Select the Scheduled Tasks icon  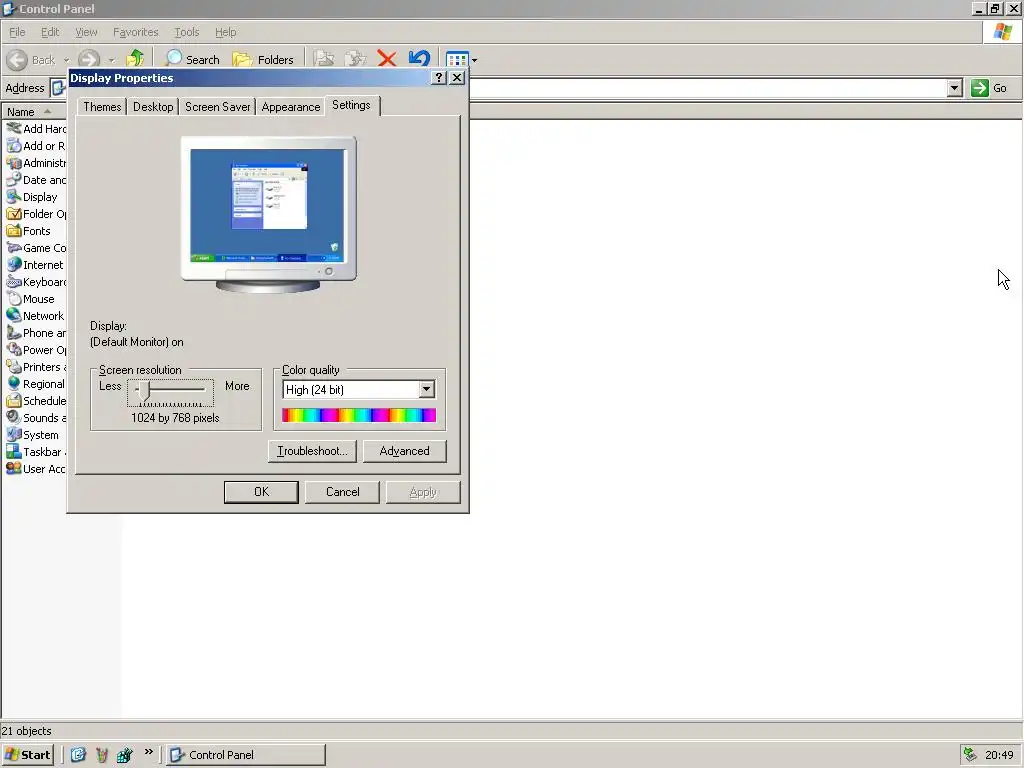click(14, 400)
